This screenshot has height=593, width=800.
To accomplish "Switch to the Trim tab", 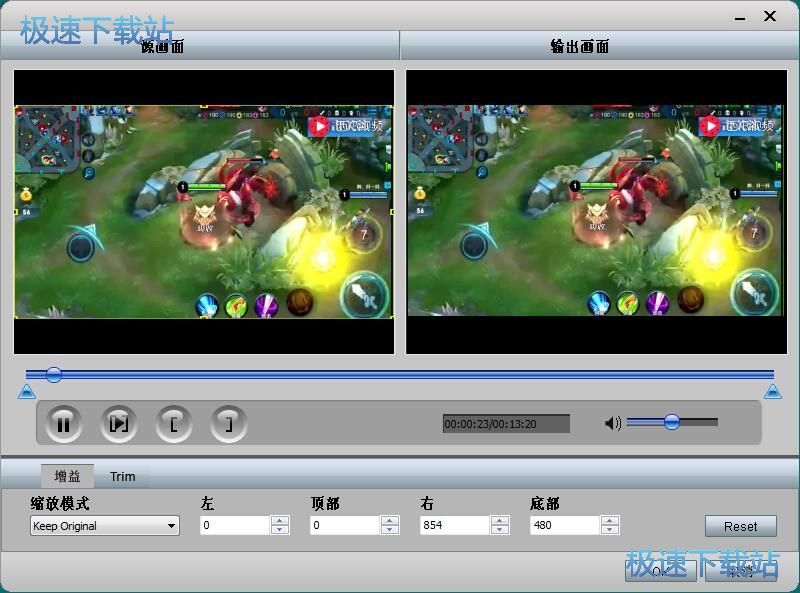I will pyautogui.click(x=122, y=476).
